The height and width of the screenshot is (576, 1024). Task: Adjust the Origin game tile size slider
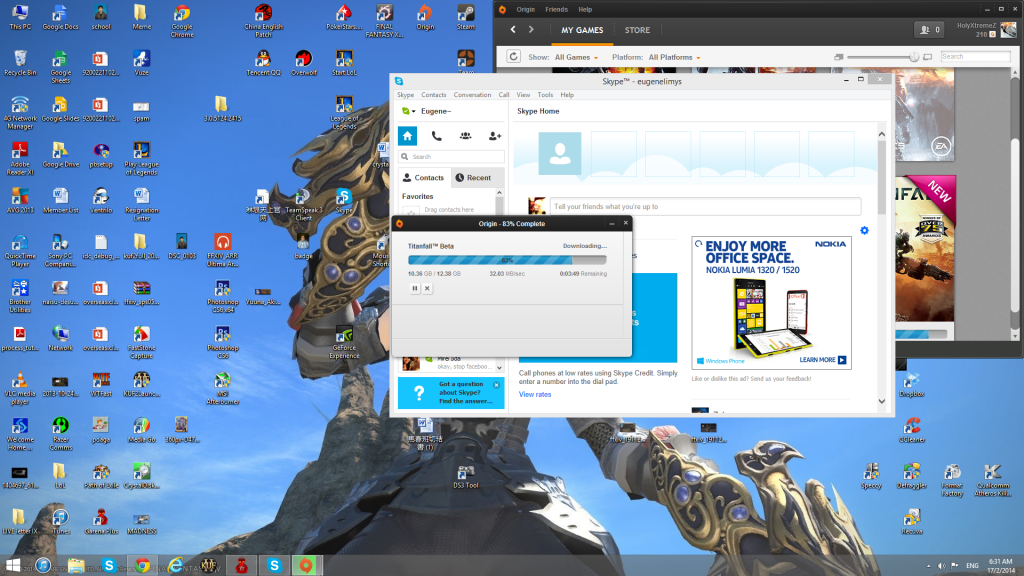(913, 57)
